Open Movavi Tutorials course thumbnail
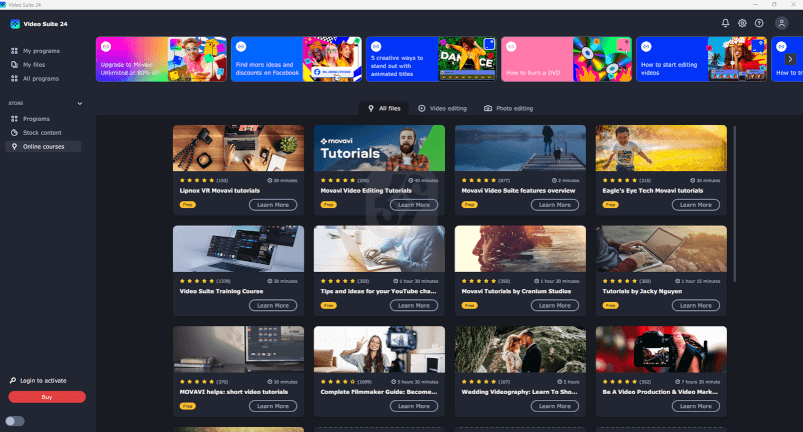803x432 pixels. (379, 148)
